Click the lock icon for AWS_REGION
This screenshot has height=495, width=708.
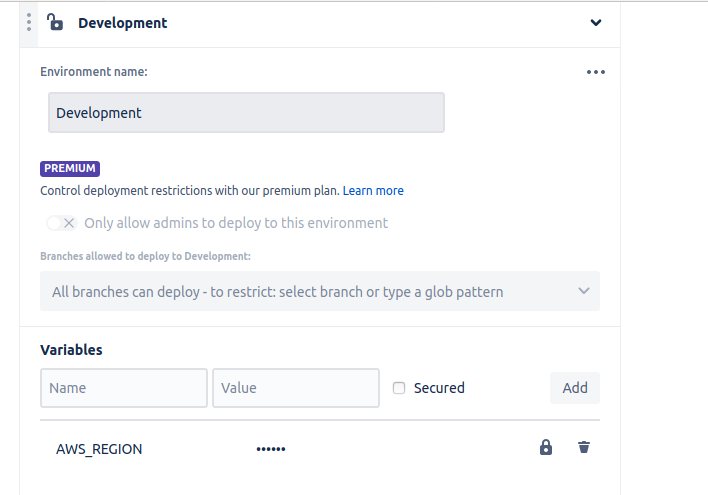pos(546,447)
